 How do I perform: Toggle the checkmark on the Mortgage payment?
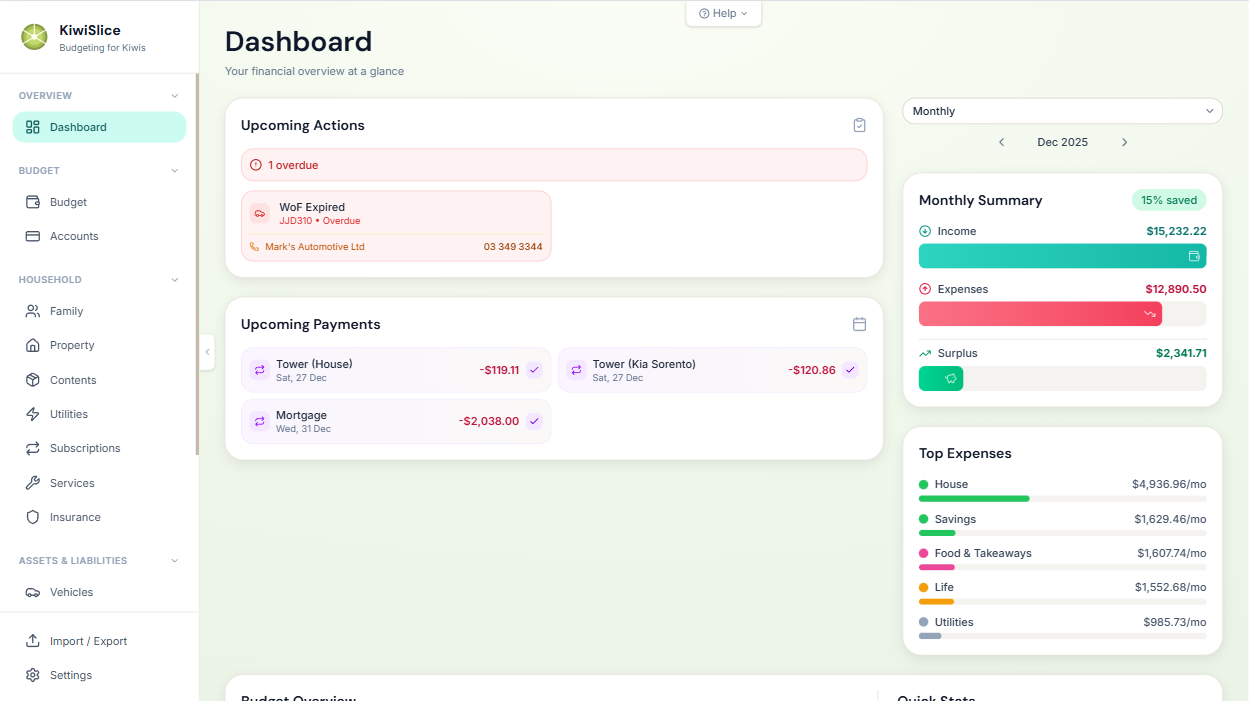click(x=534, y=421)
